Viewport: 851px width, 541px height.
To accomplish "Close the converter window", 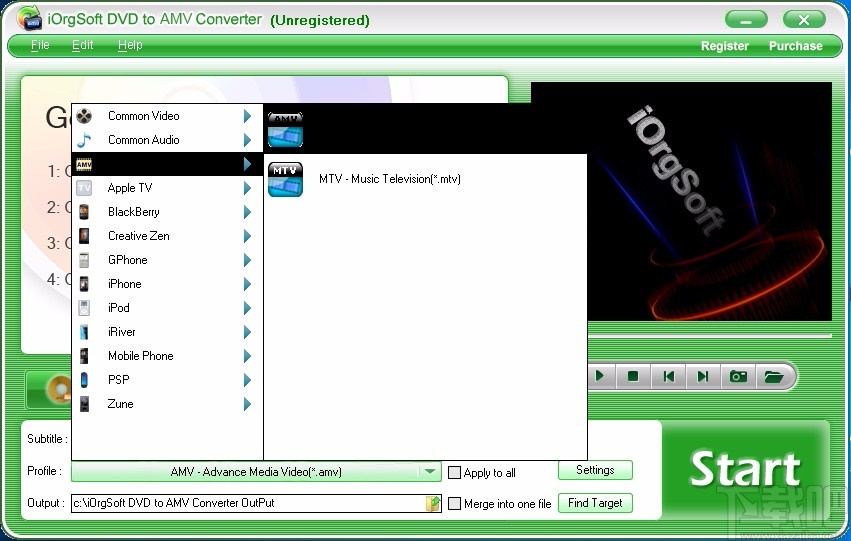I will (804, 20).
